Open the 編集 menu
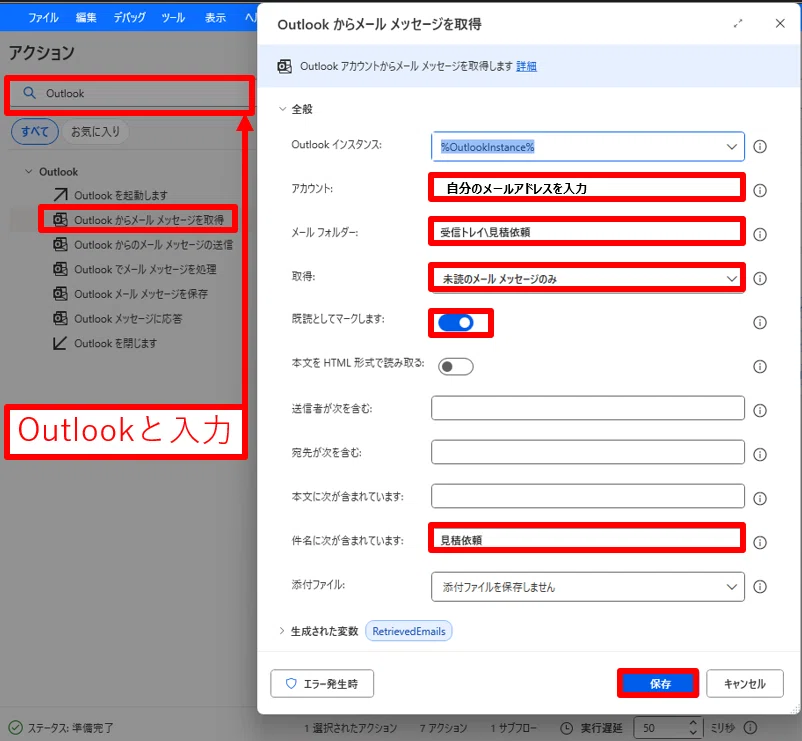 pos(86,17)
